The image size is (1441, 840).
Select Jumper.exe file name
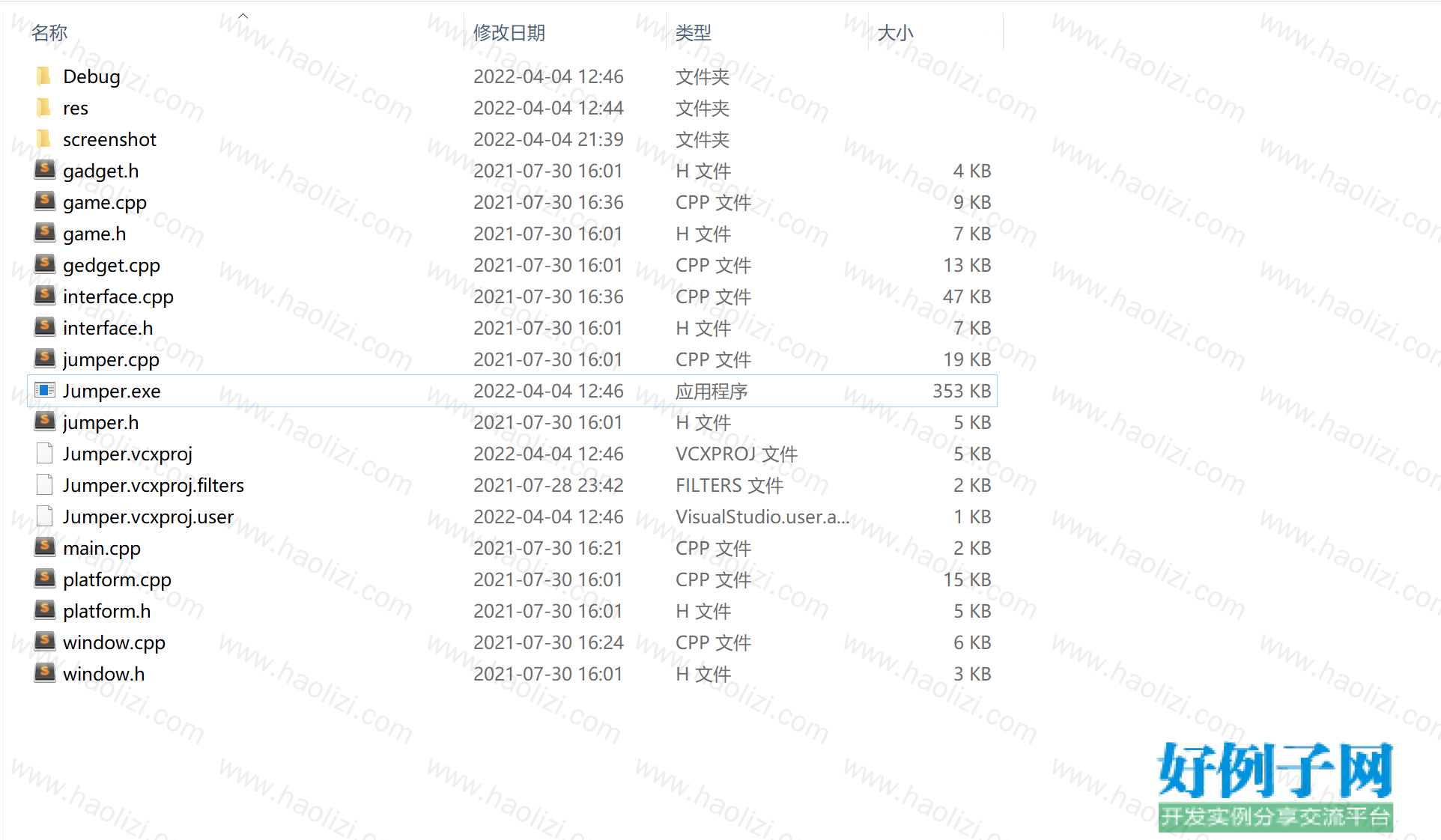(112, 392)
